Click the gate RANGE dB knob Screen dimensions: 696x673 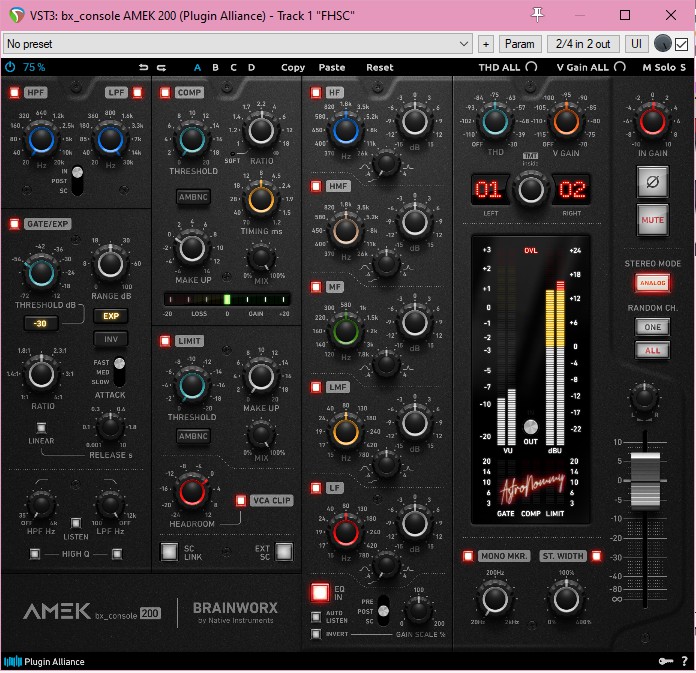pos(110,264)
